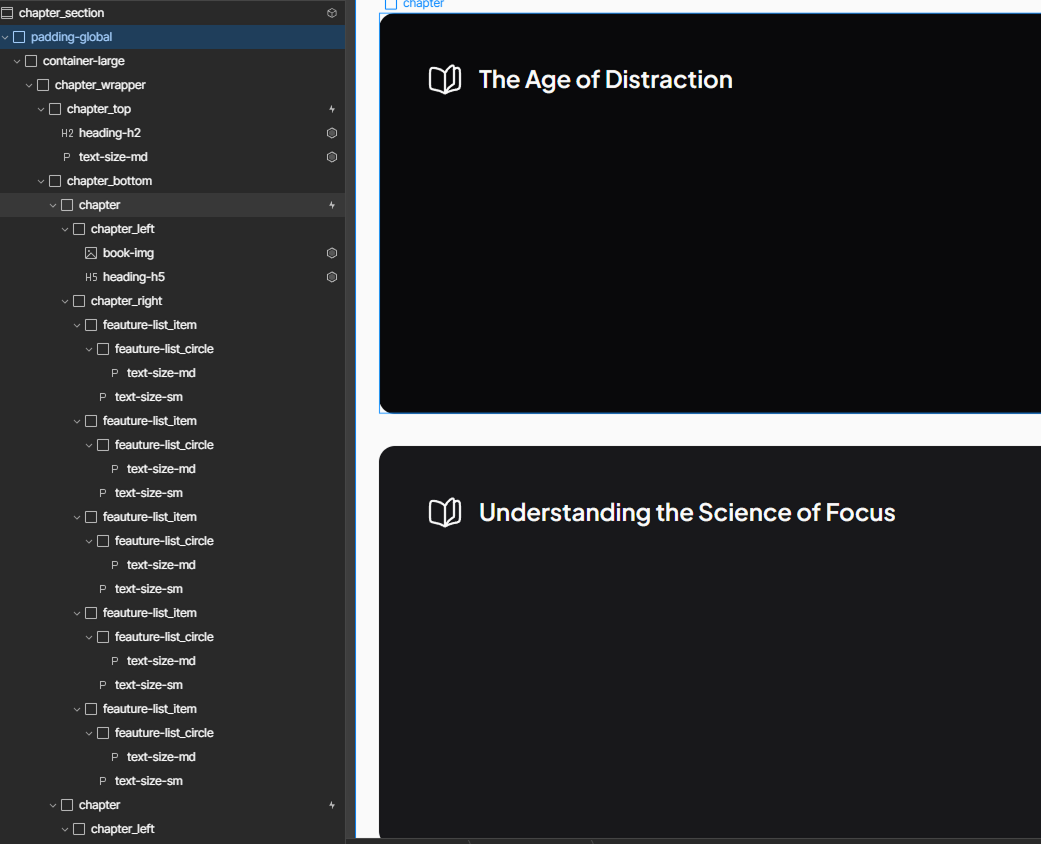Select the book-img label
The height and width of the screenshot is (844, 1041).
(128, 253)
